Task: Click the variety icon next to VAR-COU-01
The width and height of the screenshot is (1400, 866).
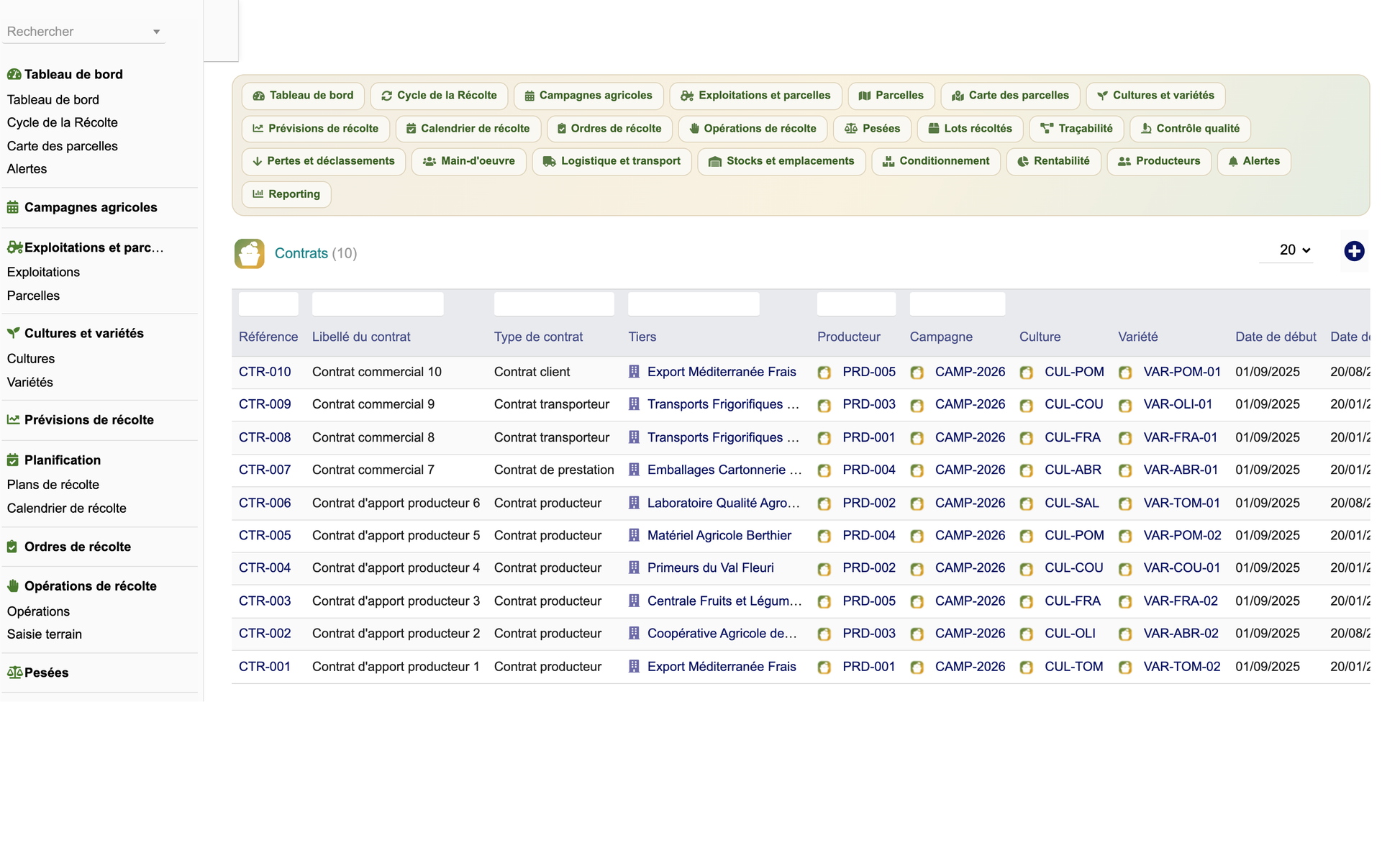Action: coord(1126,569)
